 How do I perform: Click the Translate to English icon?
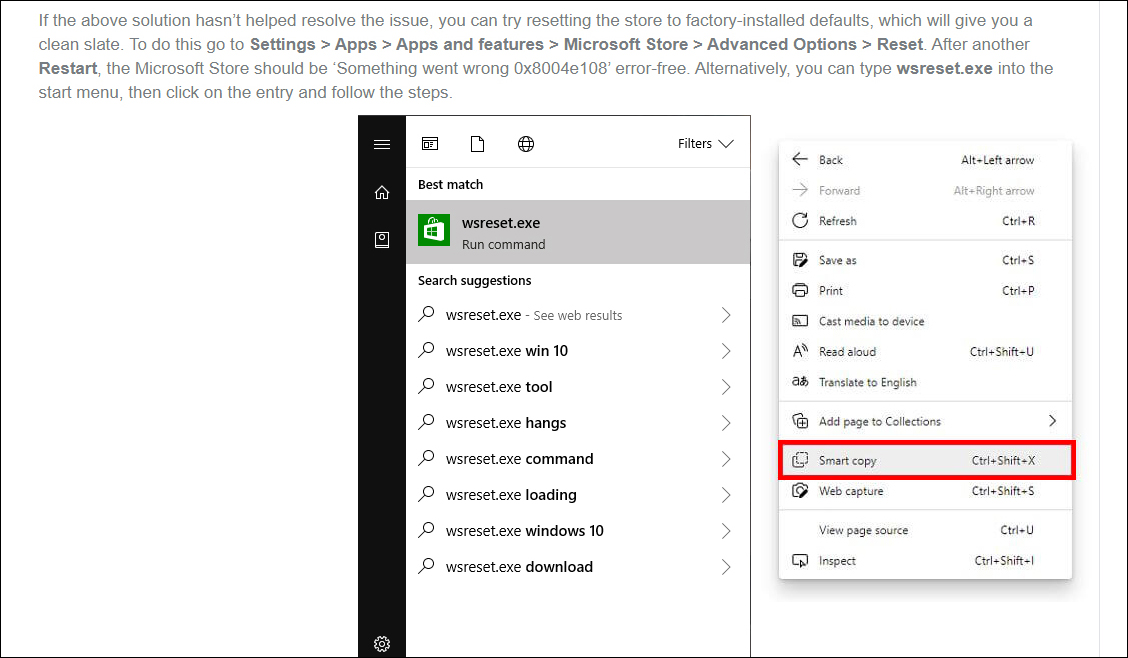[800, 382]
